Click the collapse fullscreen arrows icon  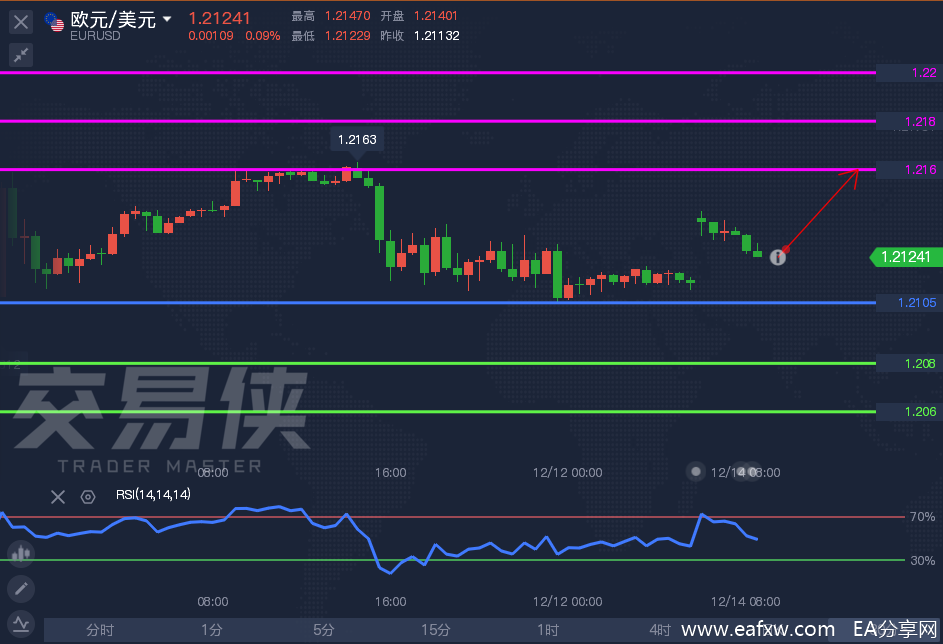(20, 55)
